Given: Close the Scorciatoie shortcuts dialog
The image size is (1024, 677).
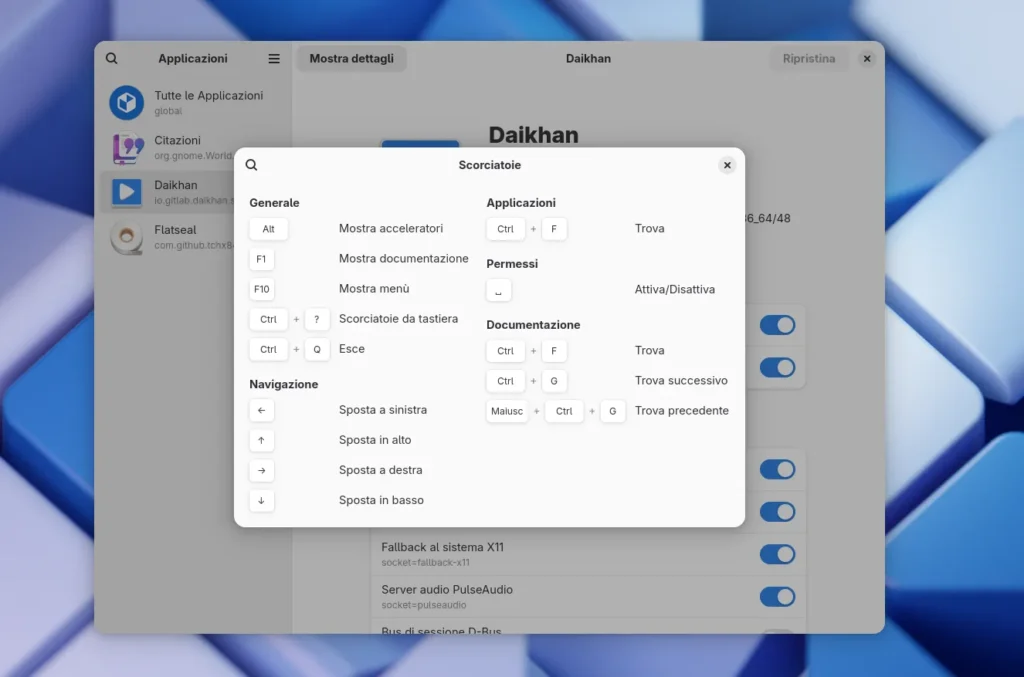Looking at the screenshot, I should click(x=727, y=165).
